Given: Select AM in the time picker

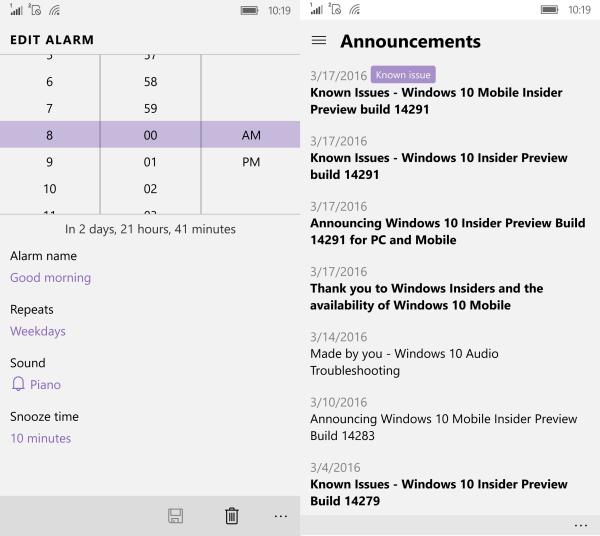Looking at the screenshot, I should (251, 135).
